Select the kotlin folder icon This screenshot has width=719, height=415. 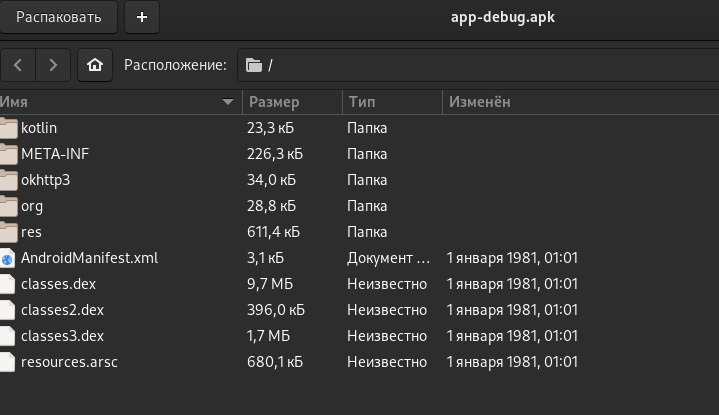8,128
